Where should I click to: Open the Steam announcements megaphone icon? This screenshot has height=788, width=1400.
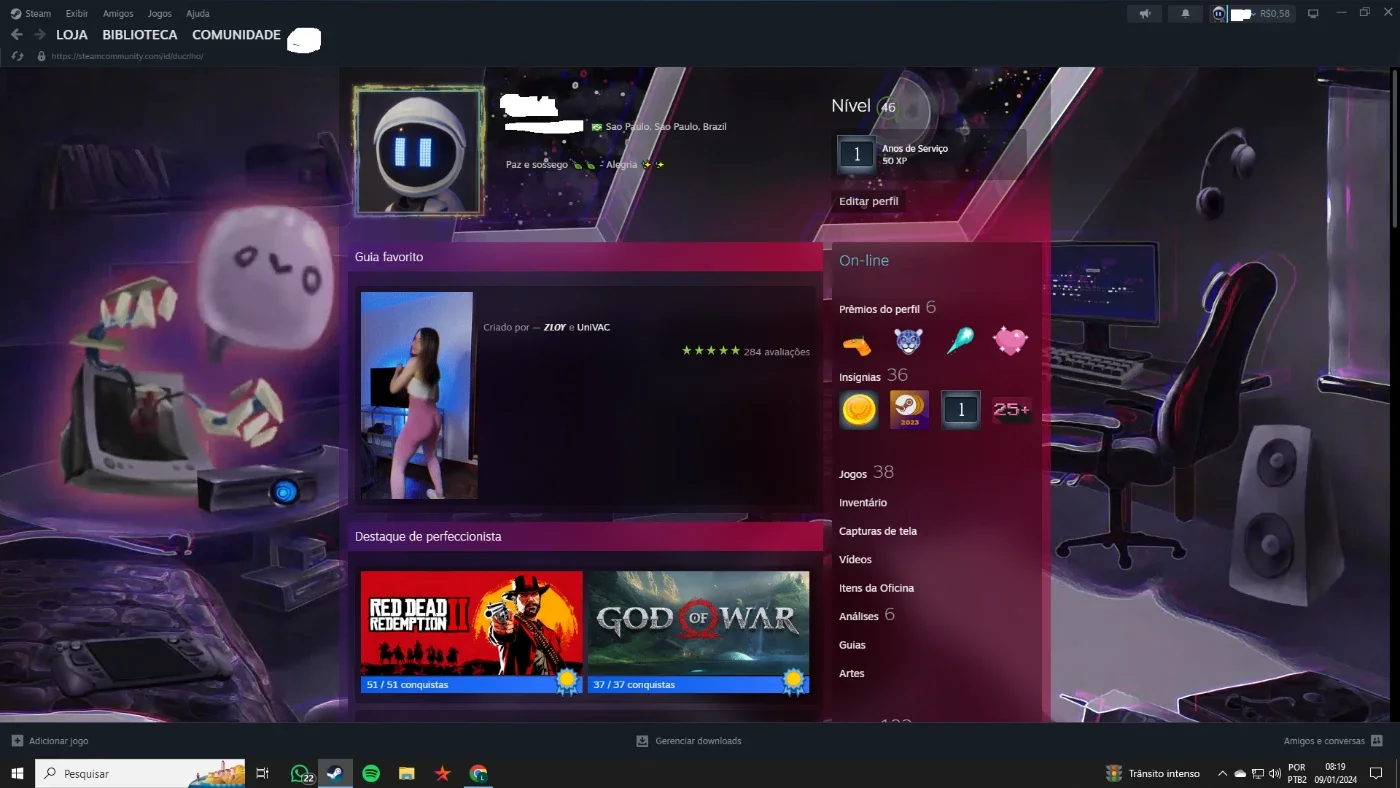click(x=1145, y=14)
